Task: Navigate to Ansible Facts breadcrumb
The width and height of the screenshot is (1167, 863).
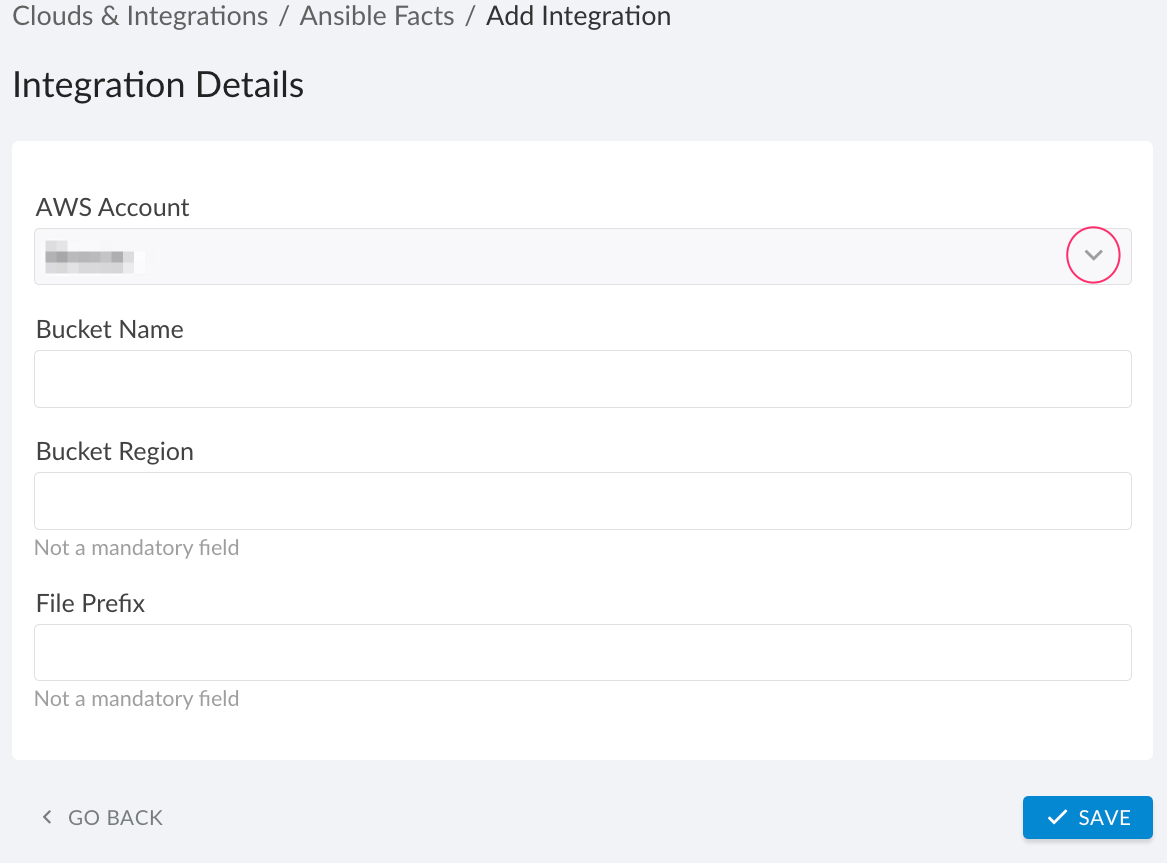Action: 377,16
